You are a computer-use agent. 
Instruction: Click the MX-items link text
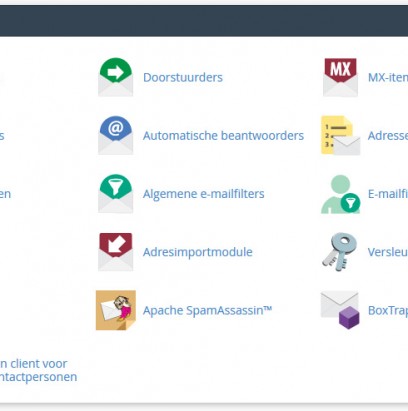(388, 77)
